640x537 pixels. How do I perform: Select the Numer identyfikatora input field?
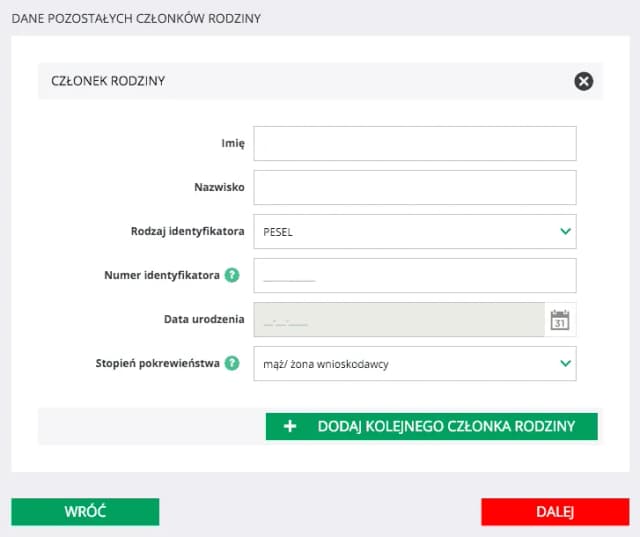[415, 276]
